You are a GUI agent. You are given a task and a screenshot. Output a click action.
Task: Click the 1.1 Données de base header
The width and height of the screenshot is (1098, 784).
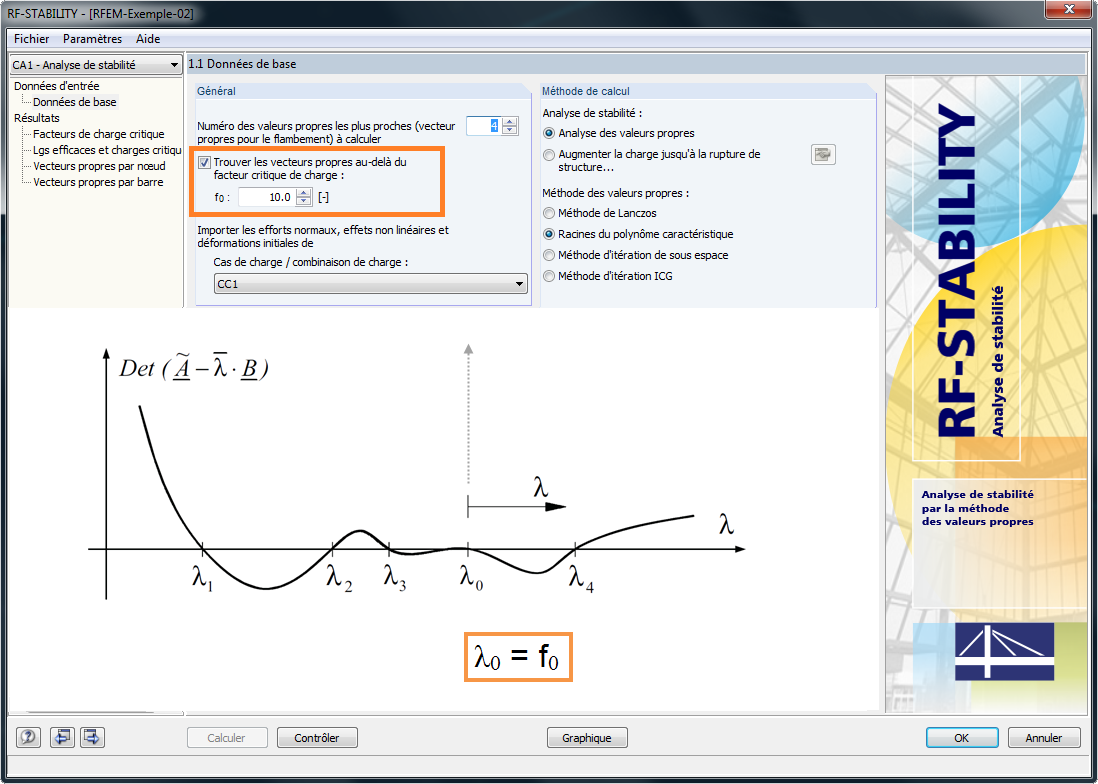(242, 64)
